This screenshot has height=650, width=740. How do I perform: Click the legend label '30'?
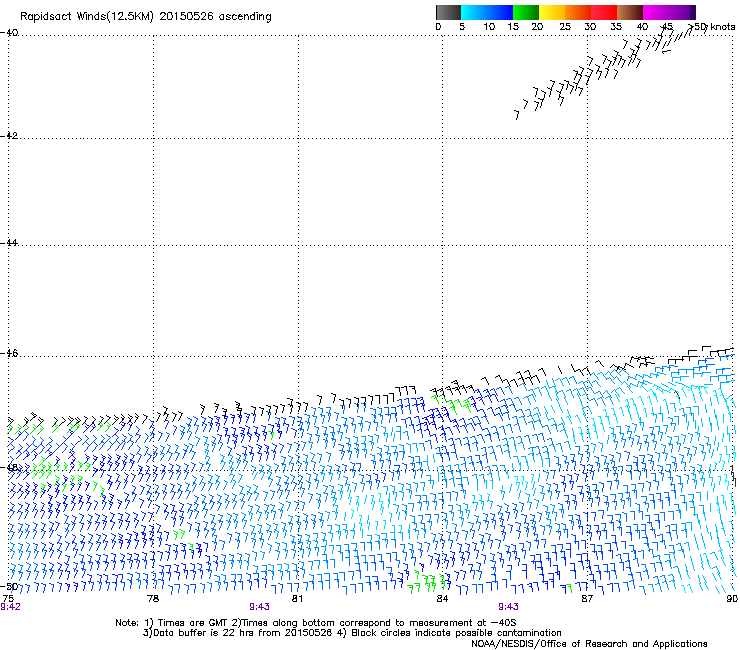click(590, 27)
